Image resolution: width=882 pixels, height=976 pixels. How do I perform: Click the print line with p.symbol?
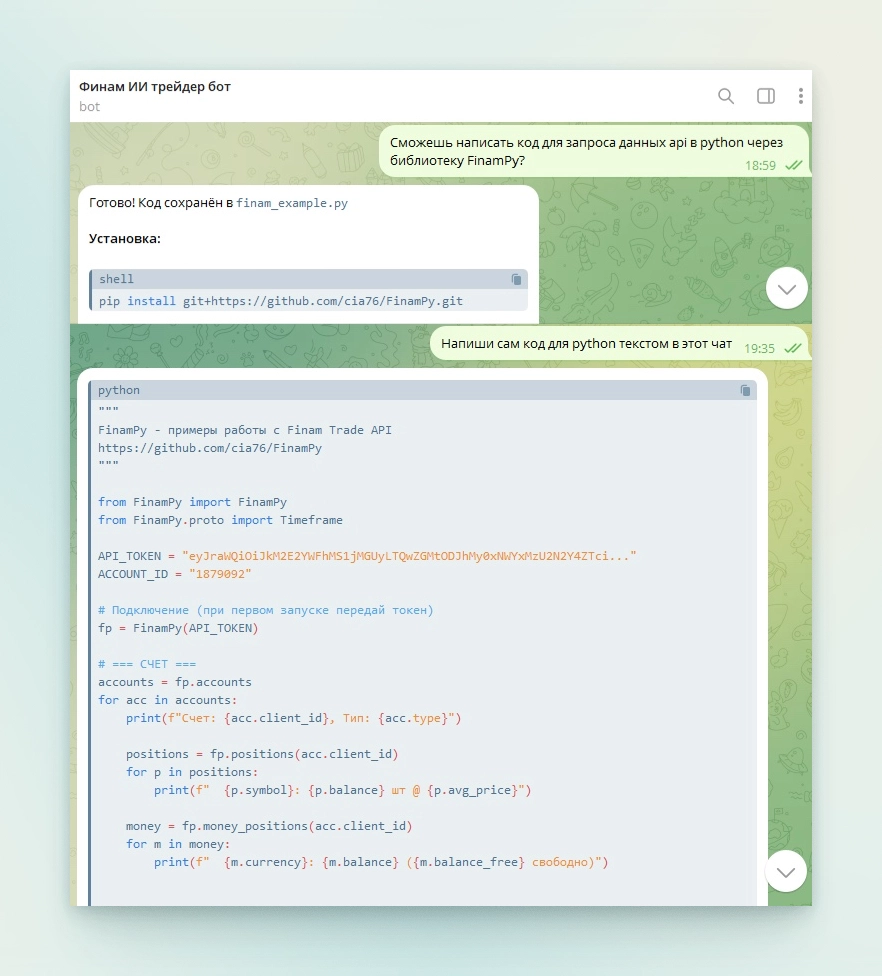pyautogui.click(x=343, y=790)
